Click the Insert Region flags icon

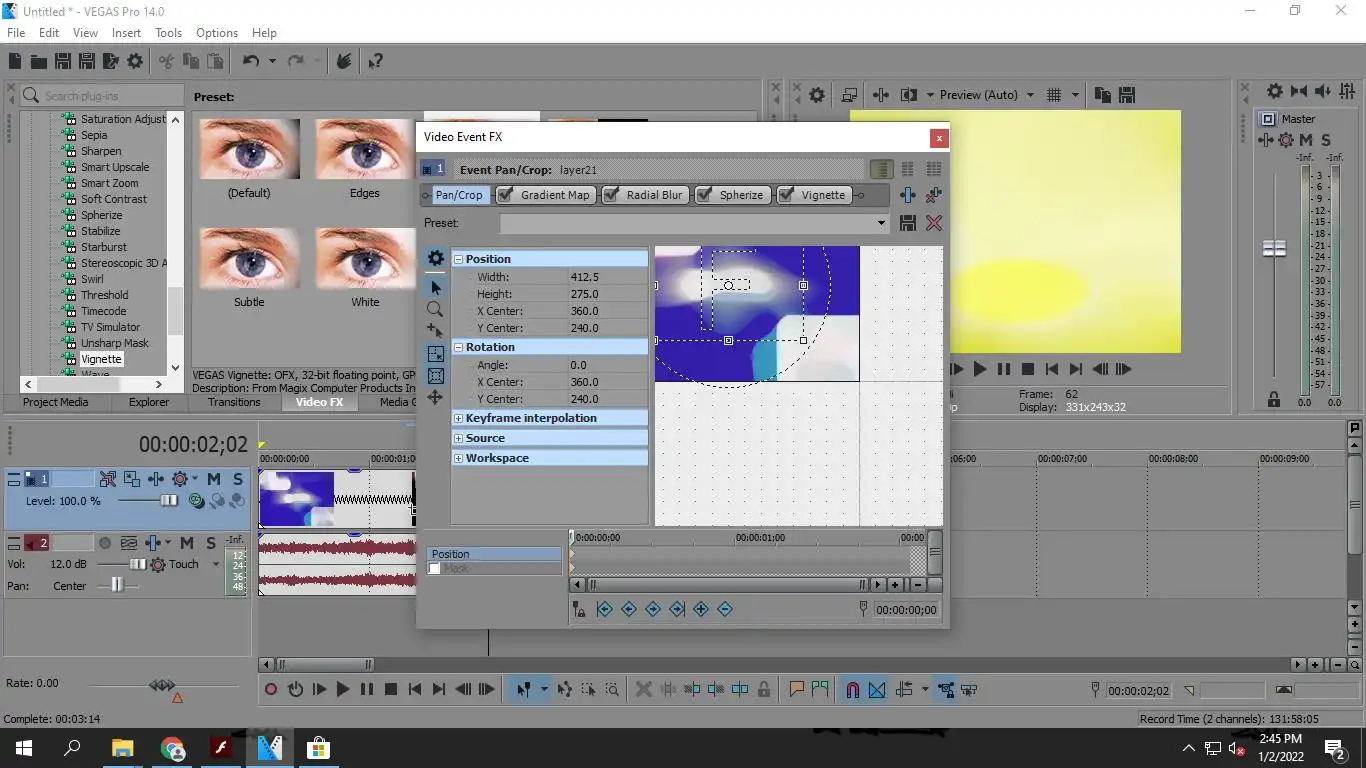[820, 689]
